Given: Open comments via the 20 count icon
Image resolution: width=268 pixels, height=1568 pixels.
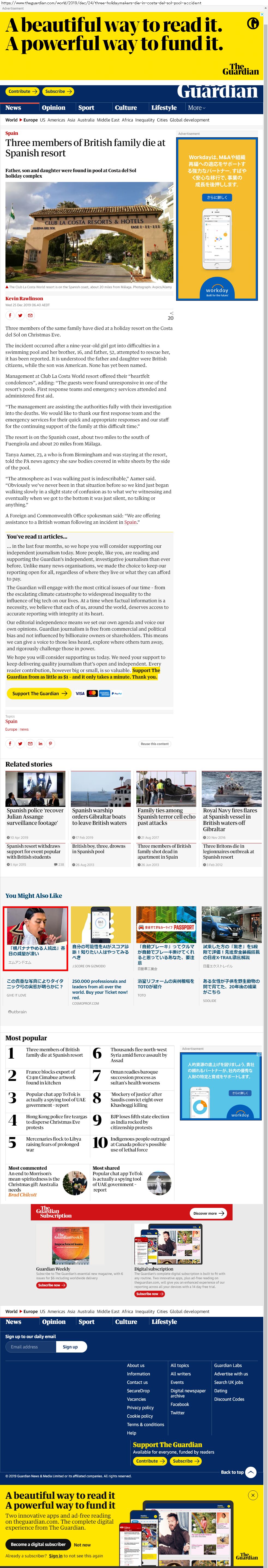Looking at the screenshot, I should 171,316.
